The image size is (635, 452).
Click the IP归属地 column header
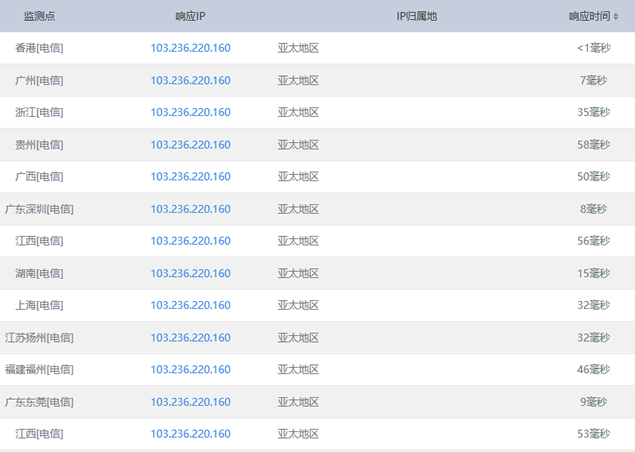(417, 16)
